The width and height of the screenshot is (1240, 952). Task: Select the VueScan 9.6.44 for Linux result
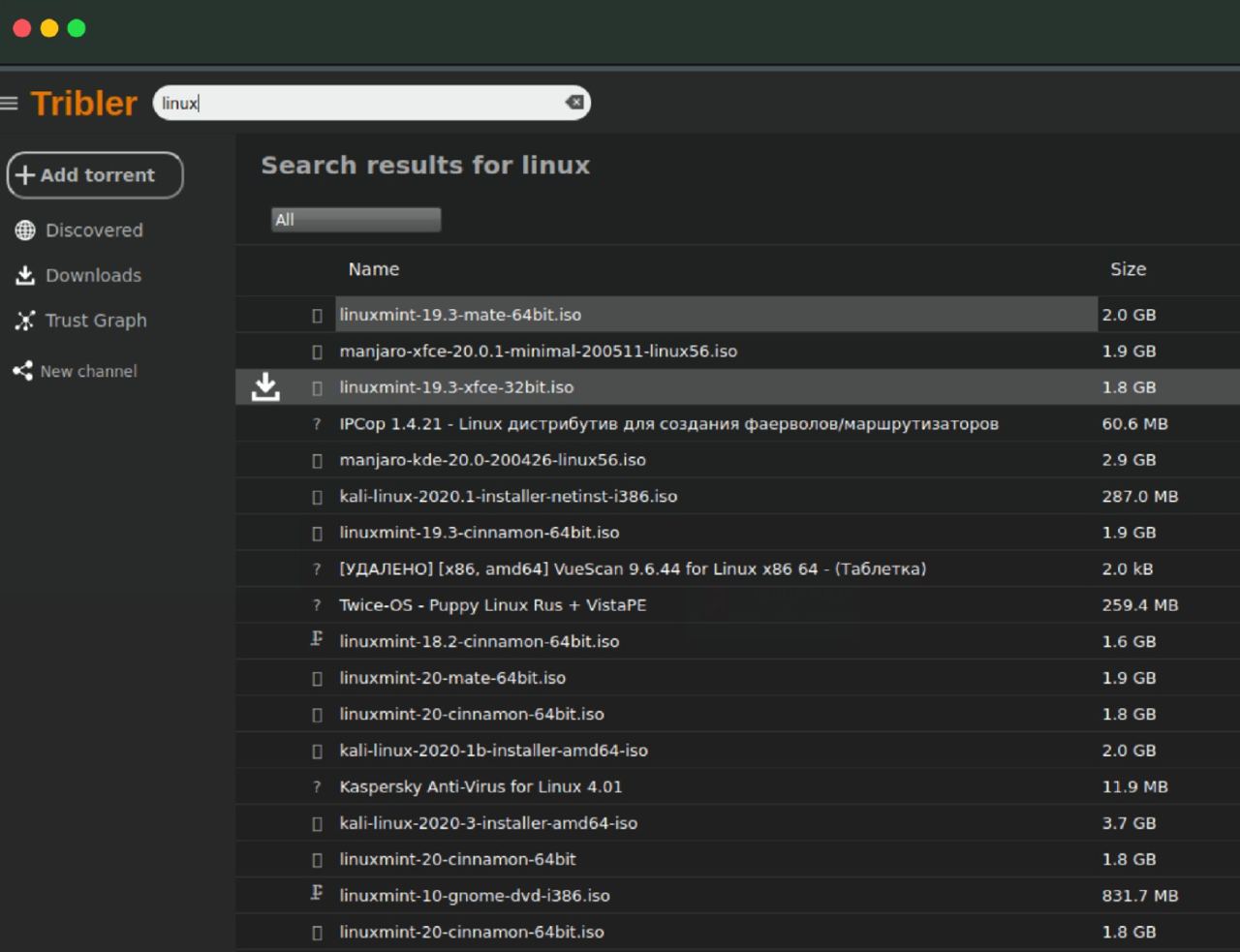click(633, 568)
